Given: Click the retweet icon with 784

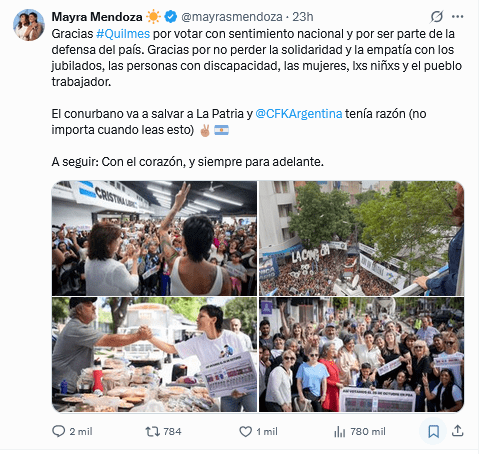Looking at the screenshot, I should pyautogui.click(x=153, y=432).
